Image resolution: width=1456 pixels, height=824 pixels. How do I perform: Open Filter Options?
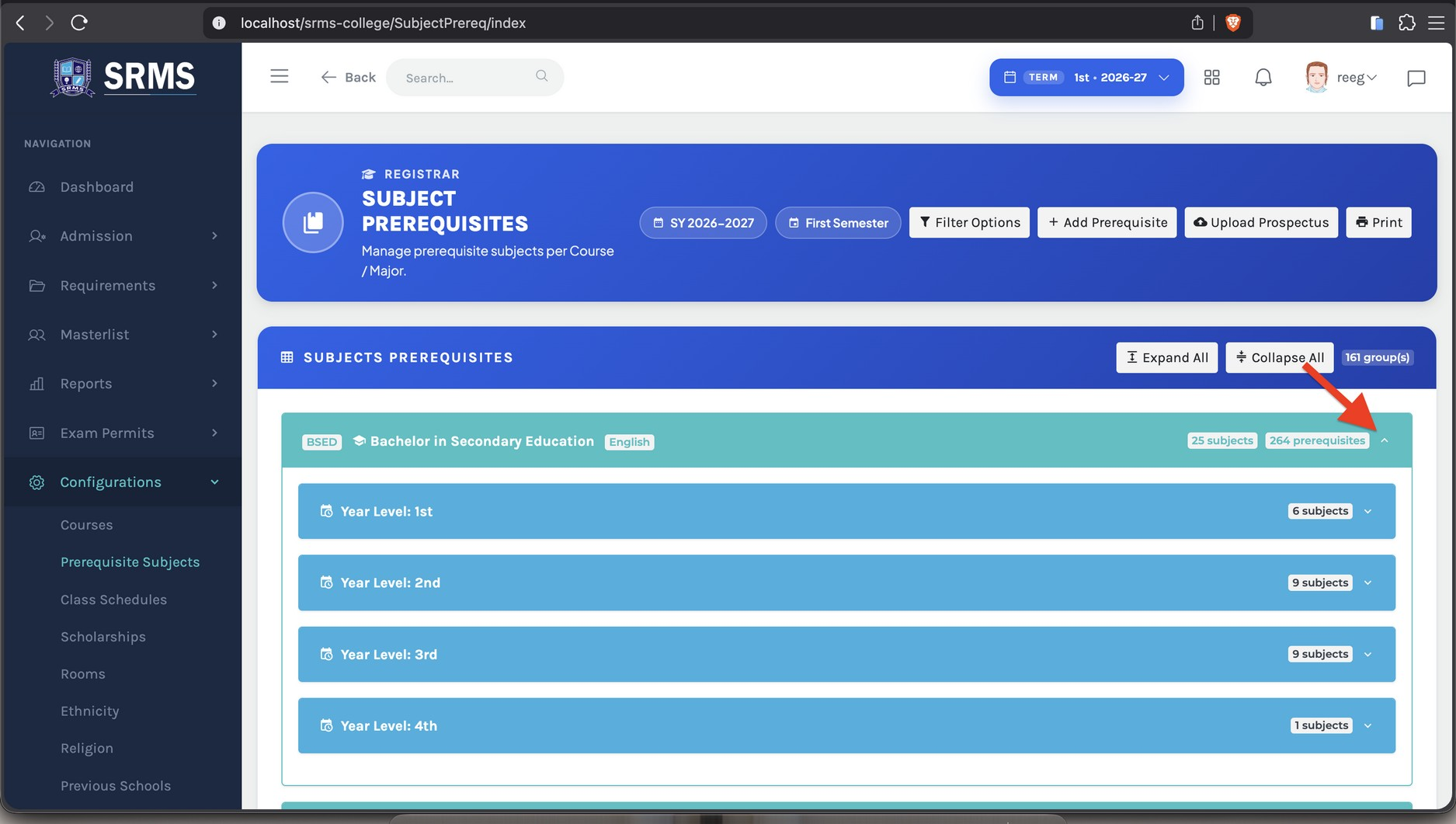pyautogui.click(x=969, y=222)
